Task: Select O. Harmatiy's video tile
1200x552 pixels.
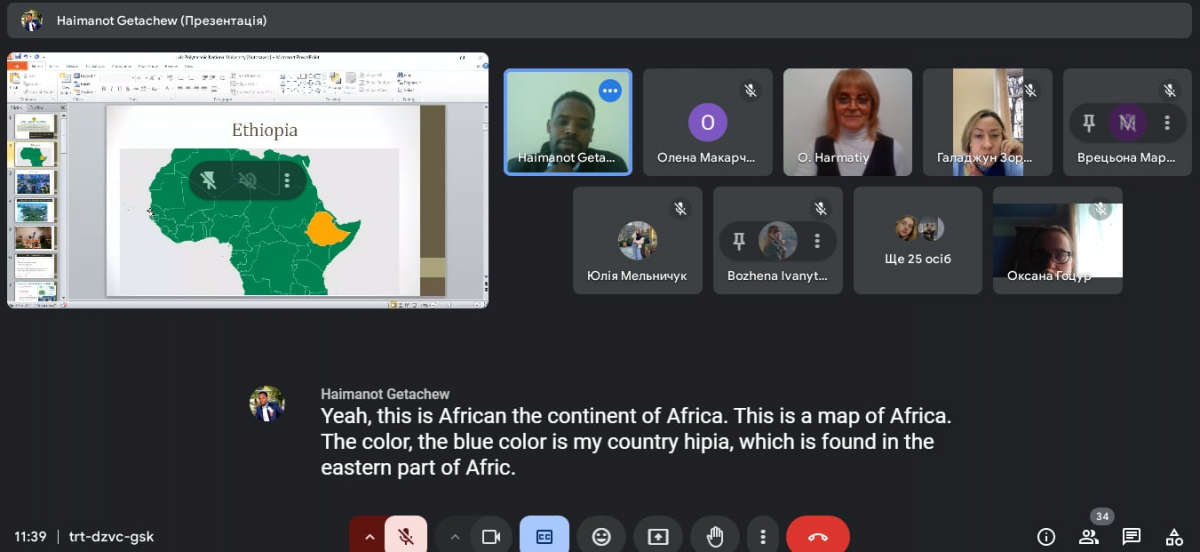Action: pos(847,122)
